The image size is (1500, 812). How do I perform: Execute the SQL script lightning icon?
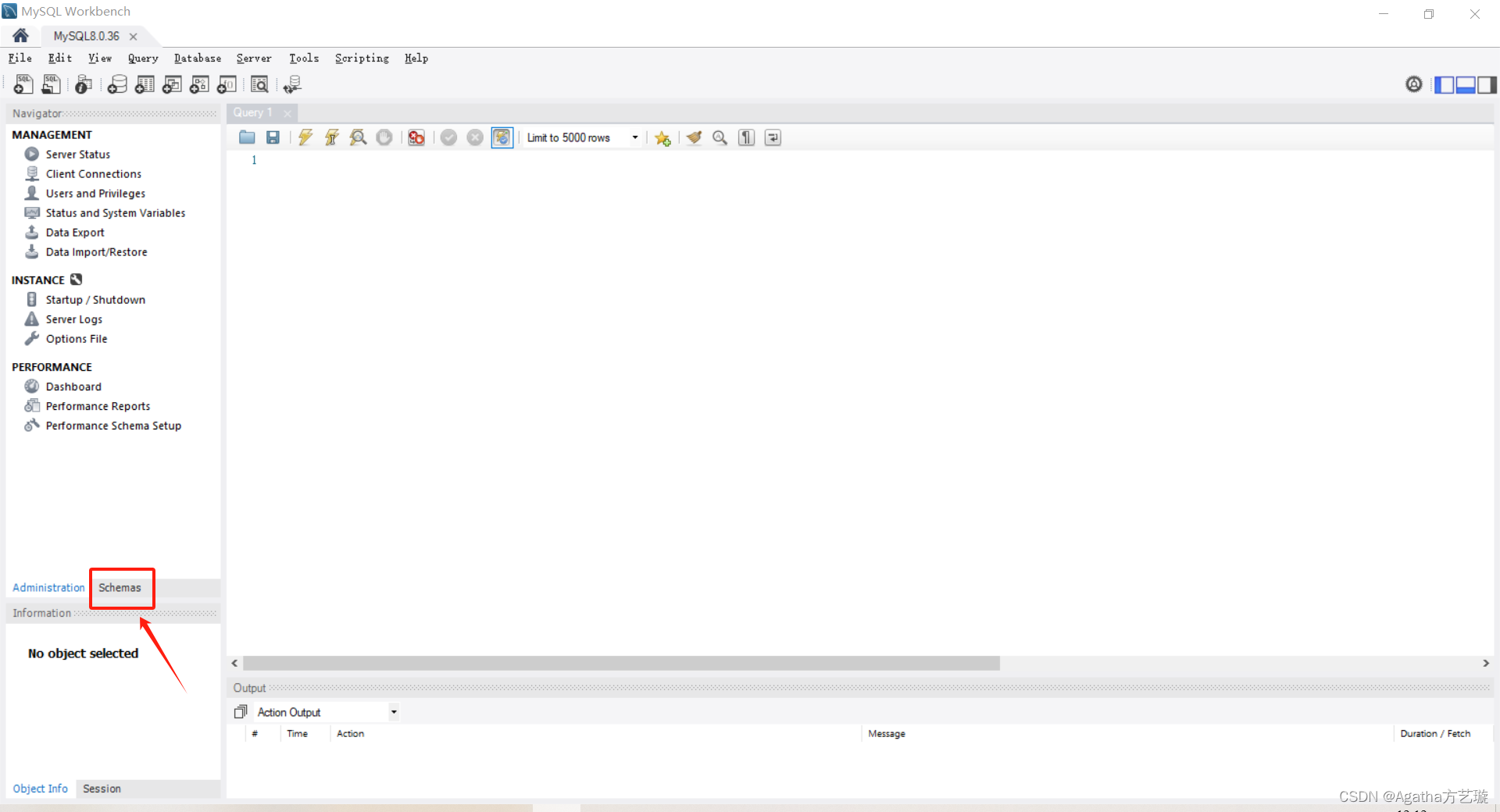pyautogui.click(x=305, y=137)
